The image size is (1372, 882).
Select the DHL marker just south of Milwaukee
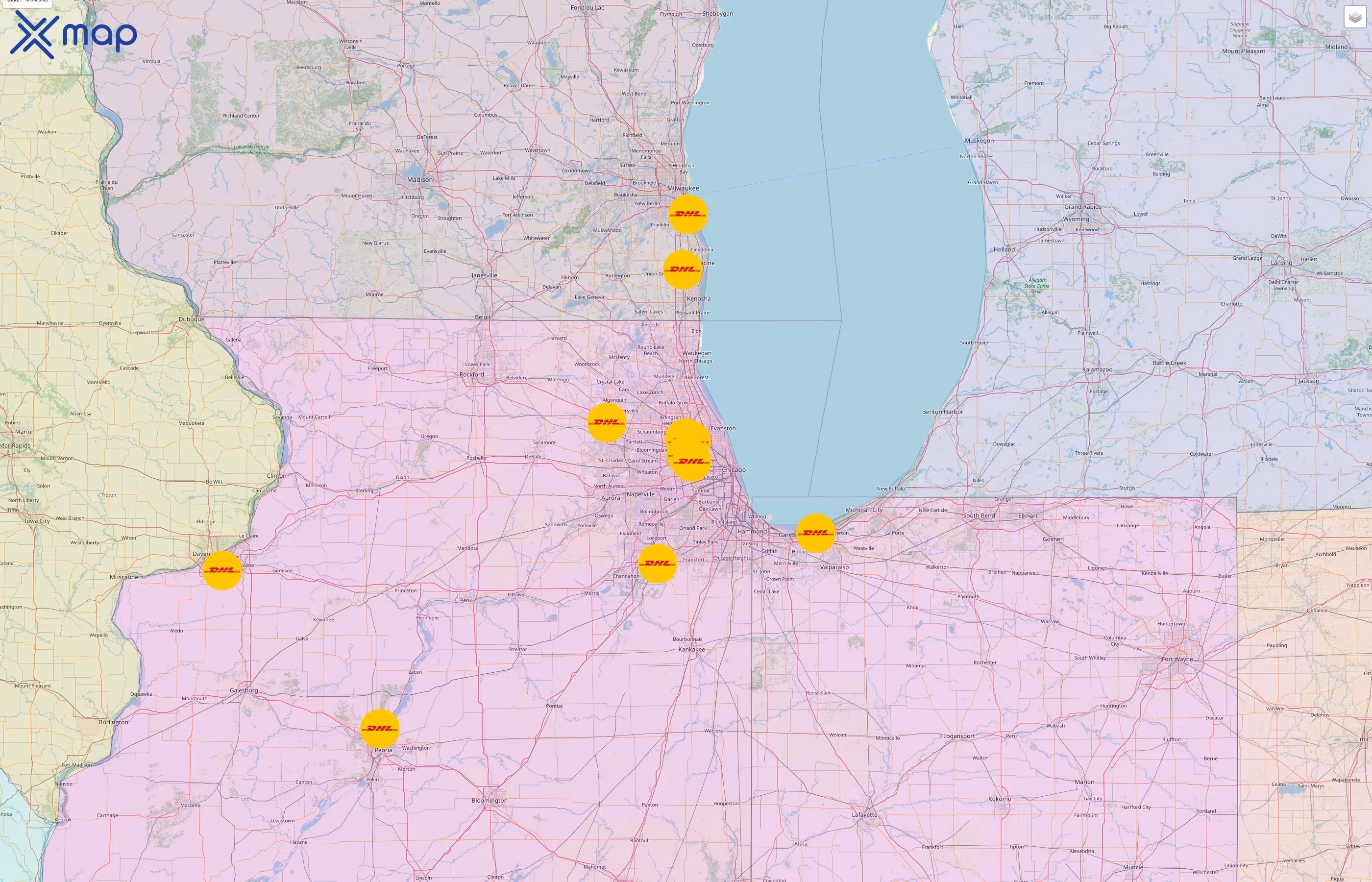tap(688, 214)
